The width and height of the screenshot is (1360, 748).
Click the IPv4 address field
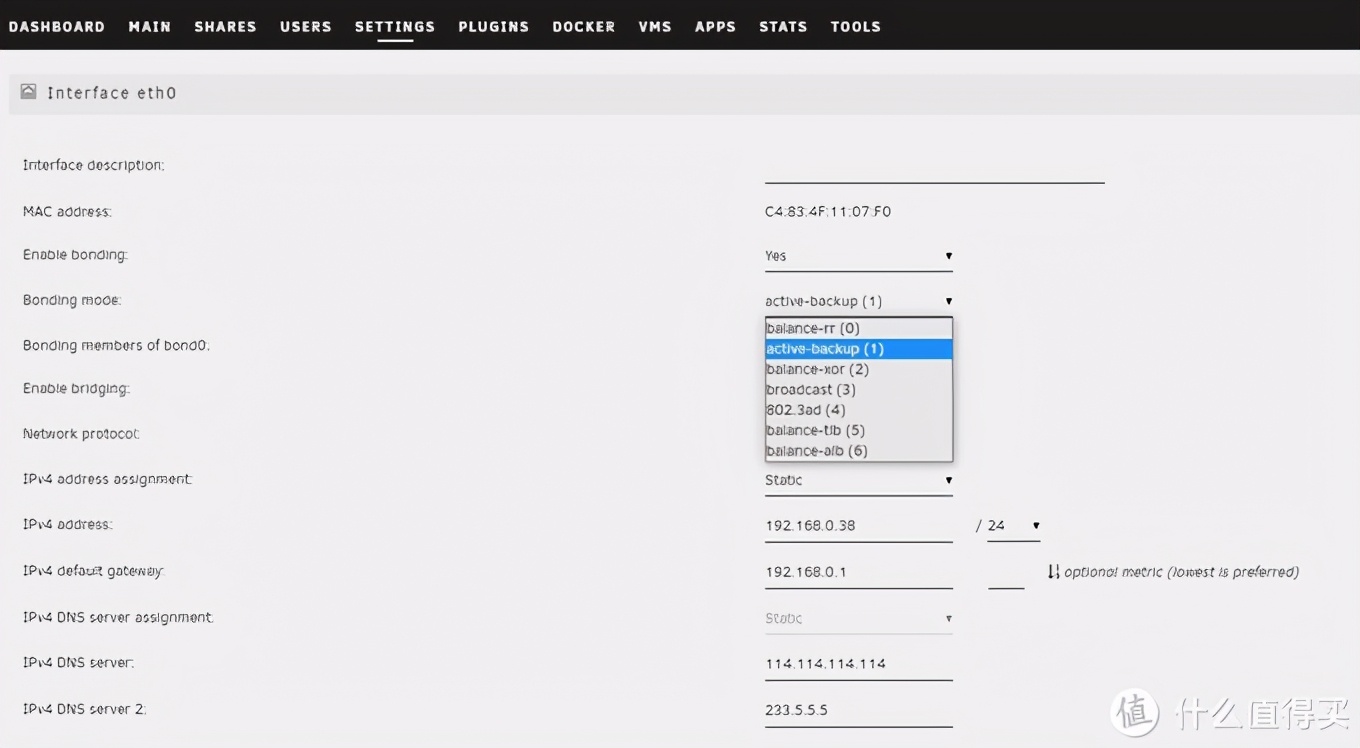pyautogui.click(x=858, y=525)
